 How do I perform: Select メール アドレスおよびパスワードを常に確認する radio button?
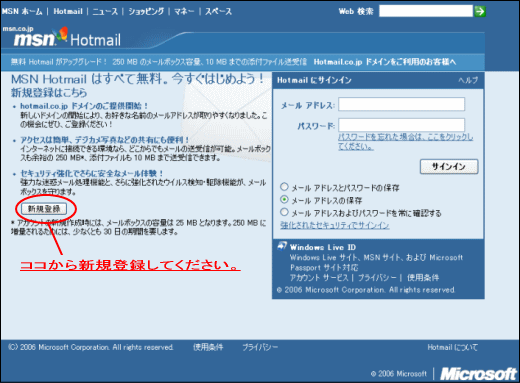pyautogui.click(x=284, y=212)
